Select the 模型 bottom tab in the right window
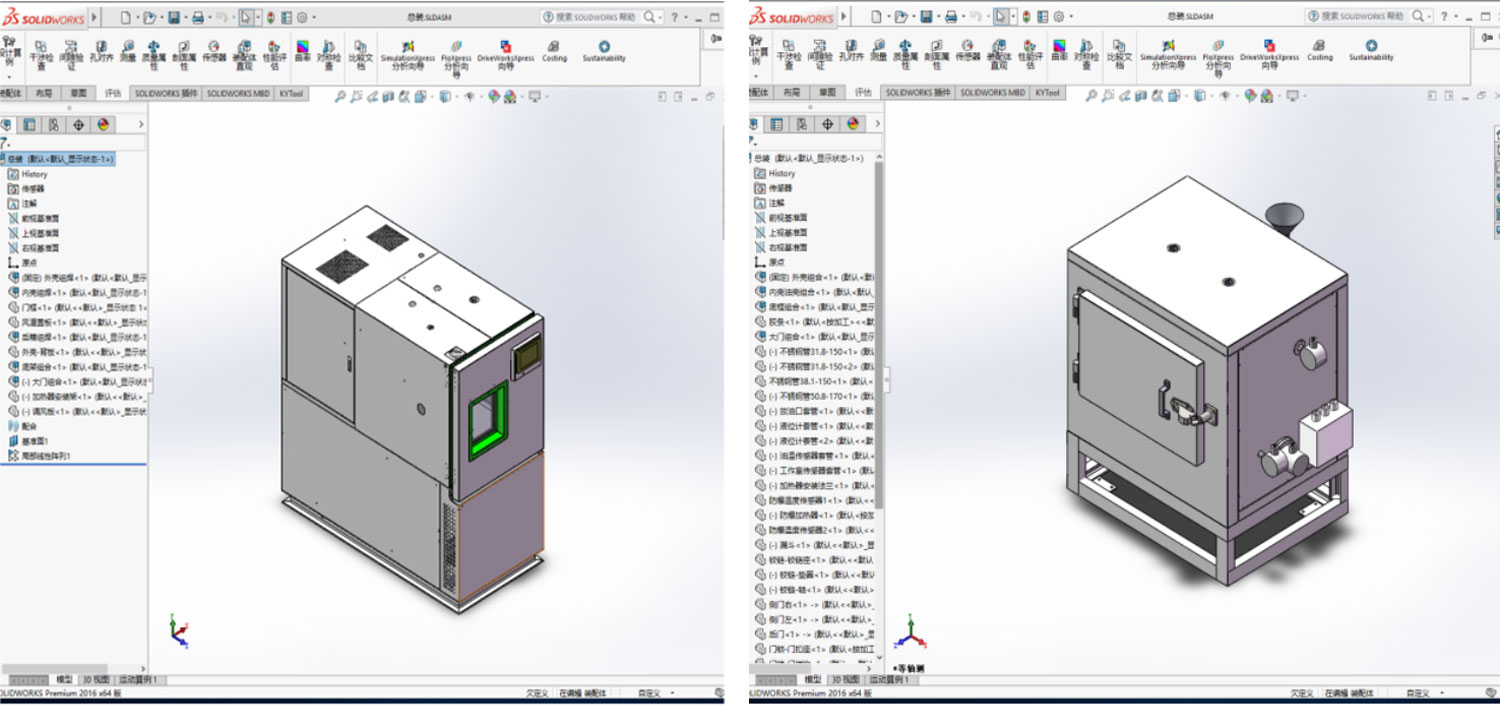This screenshot has height=705, width=1500. coord(812,680)
